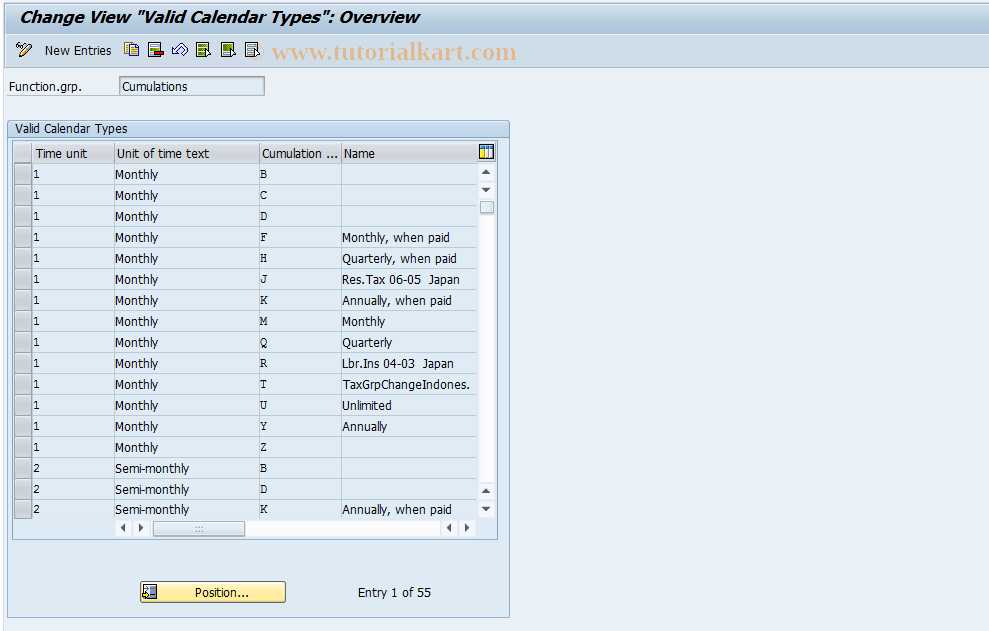Click cumulation cell Z
This screenshot has height=631, width=989.
300,447
